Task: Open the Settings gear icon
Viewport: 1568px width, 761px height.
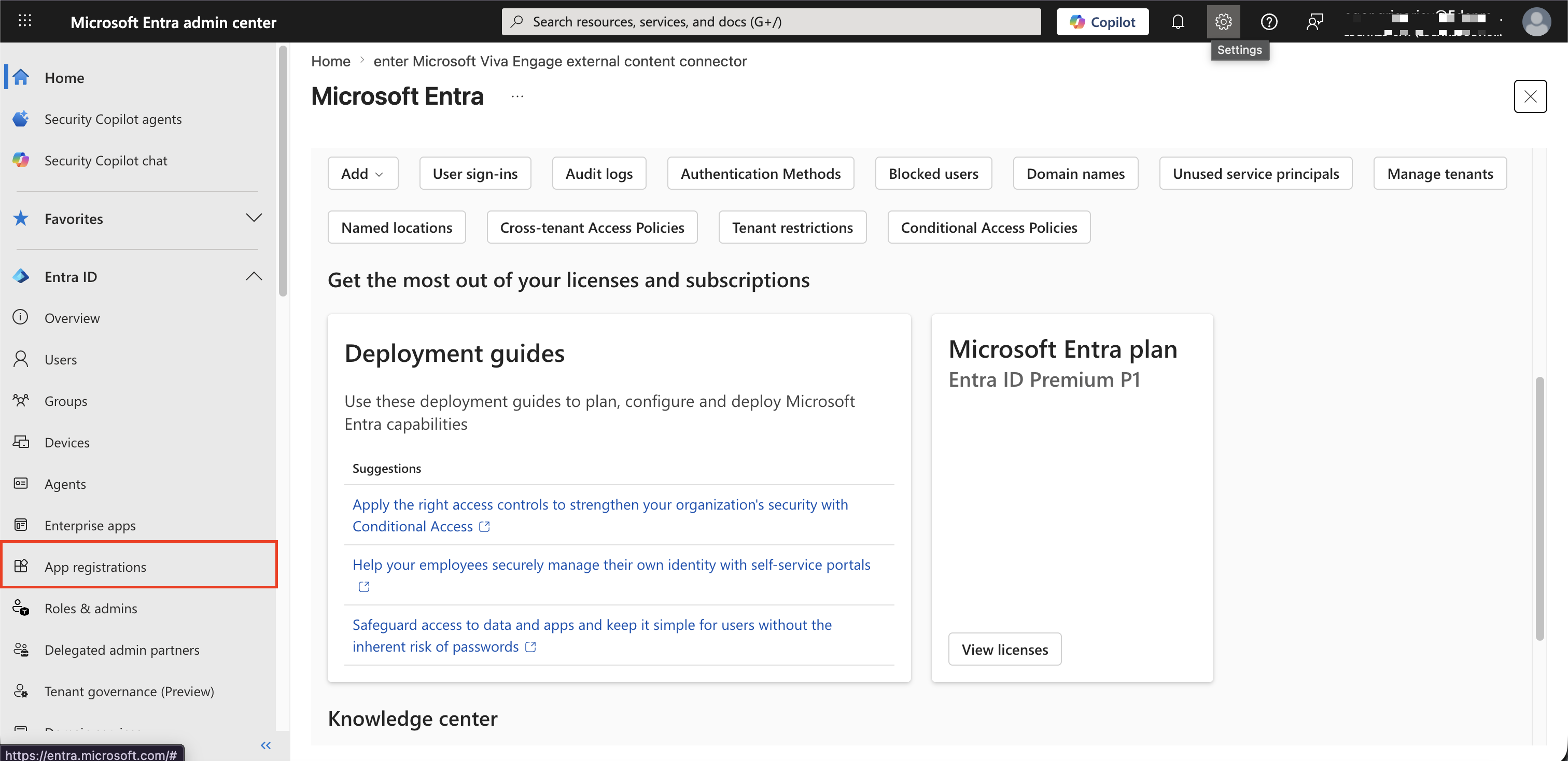Action: pyautogui.click(x=1223, y=22)
